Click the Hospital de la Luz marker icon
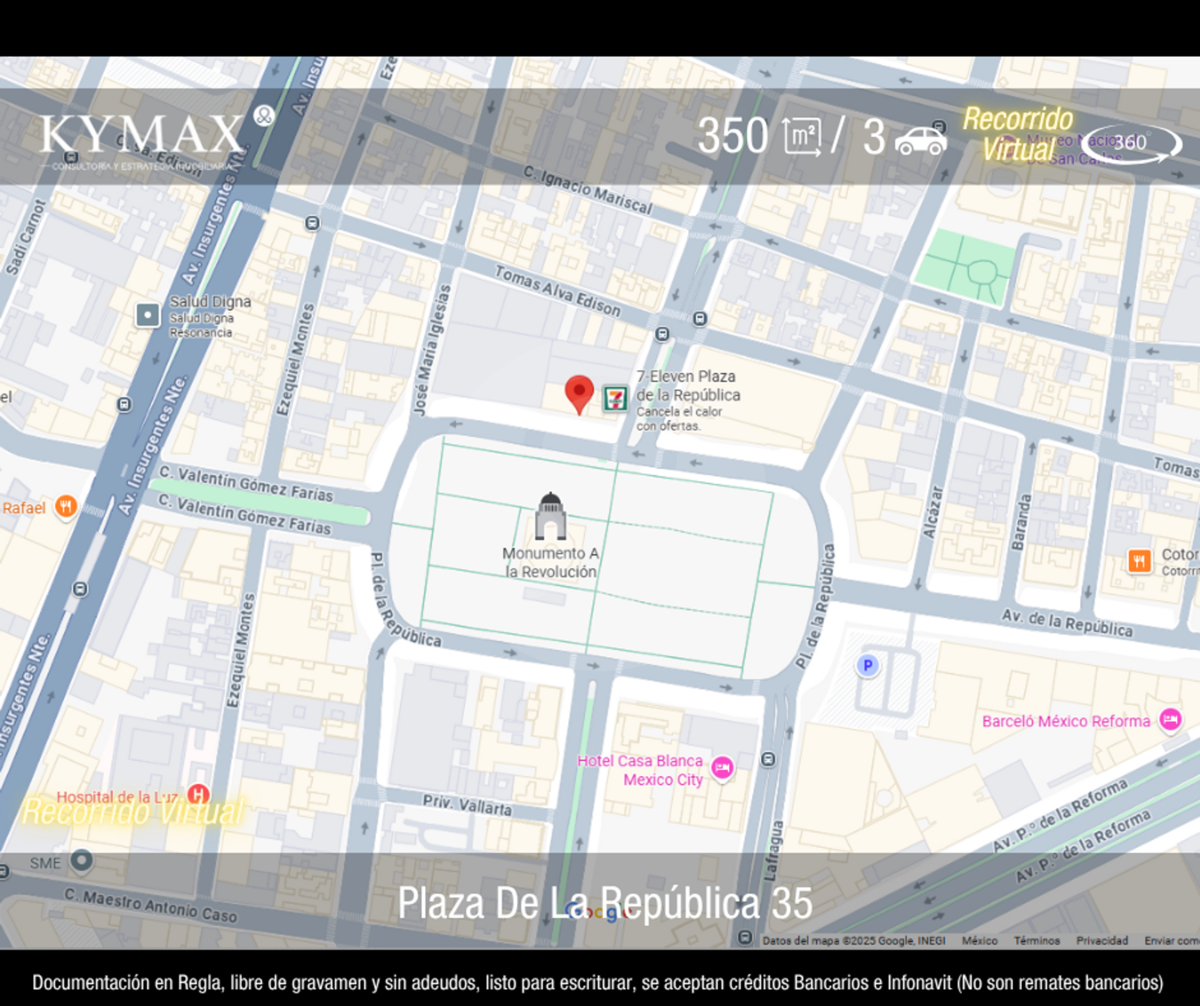Image resolution: width=1200 pixels, height=1006 pixels. (199, 796)
